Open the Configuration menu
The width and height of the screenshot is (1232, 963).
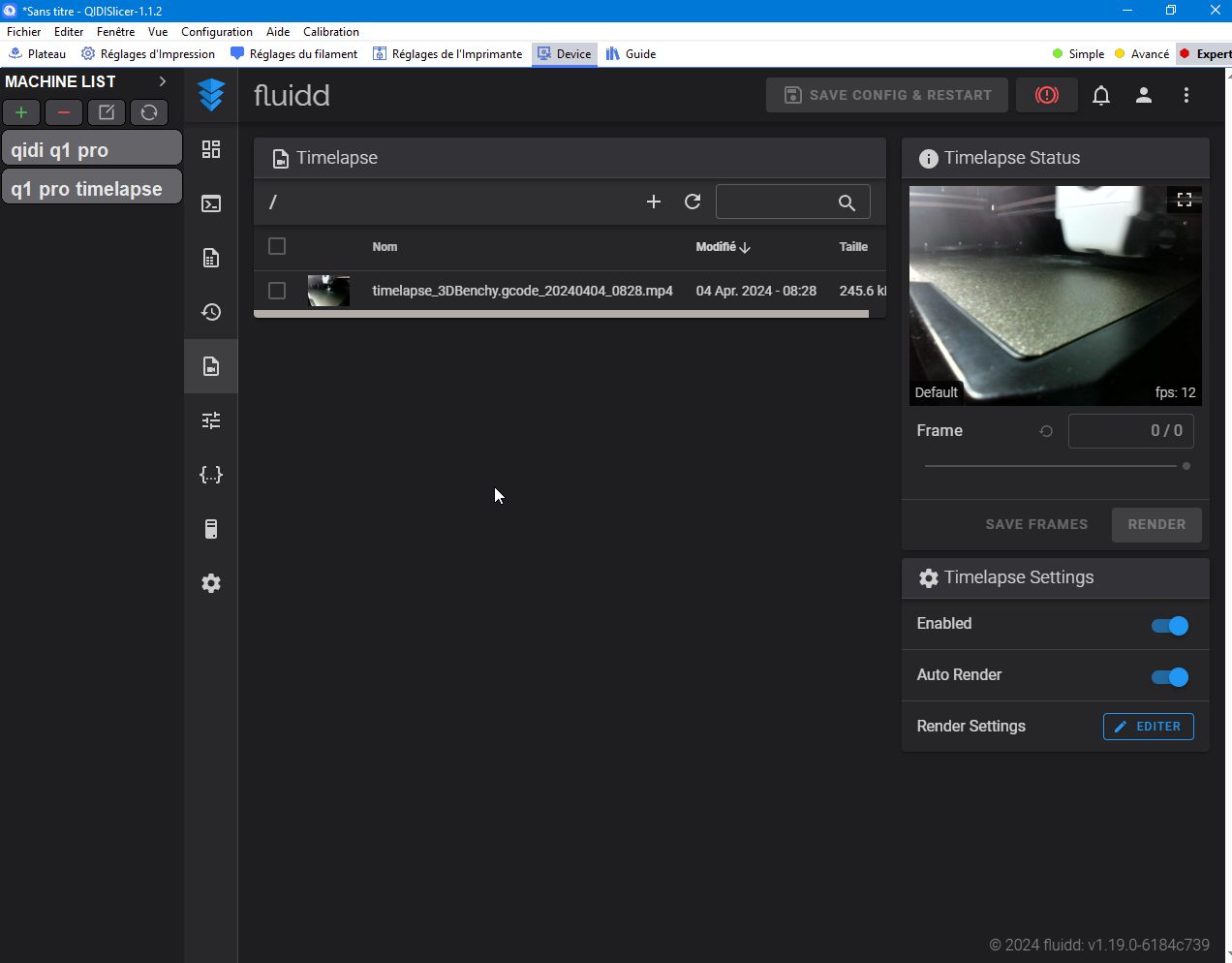[217, 32]
